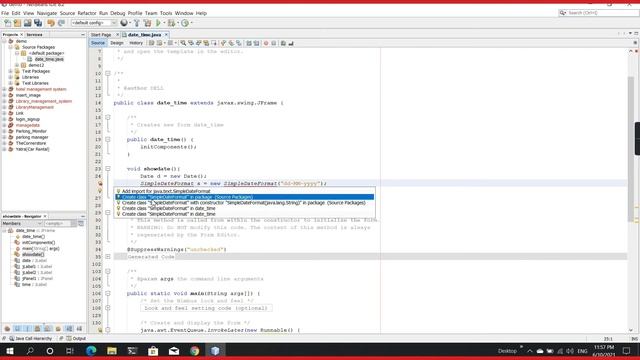Expand the Generated Code fold on line 35
The width and height of the screenshot is (640, 360).
pyautogui.click(x=108, y=257)
